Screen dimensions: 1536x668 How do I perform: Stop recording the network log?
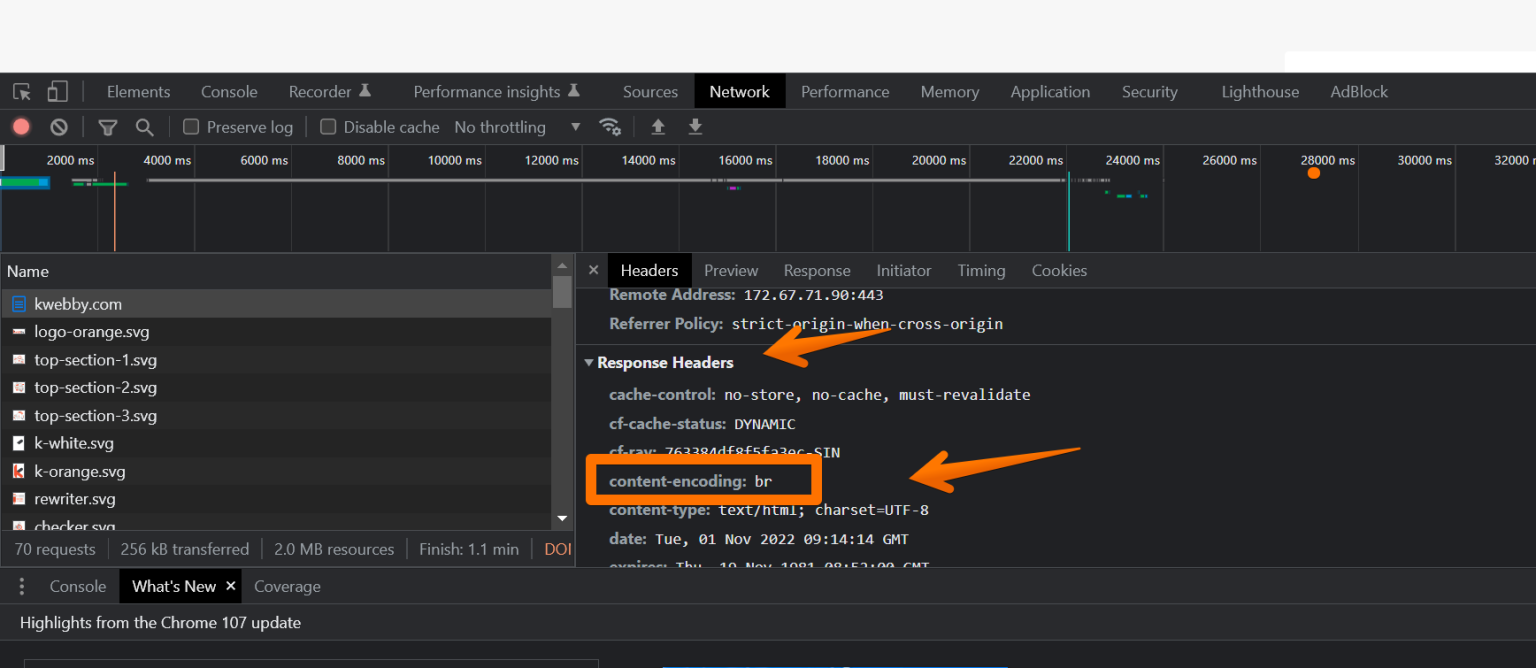click(x=20, y=126)
